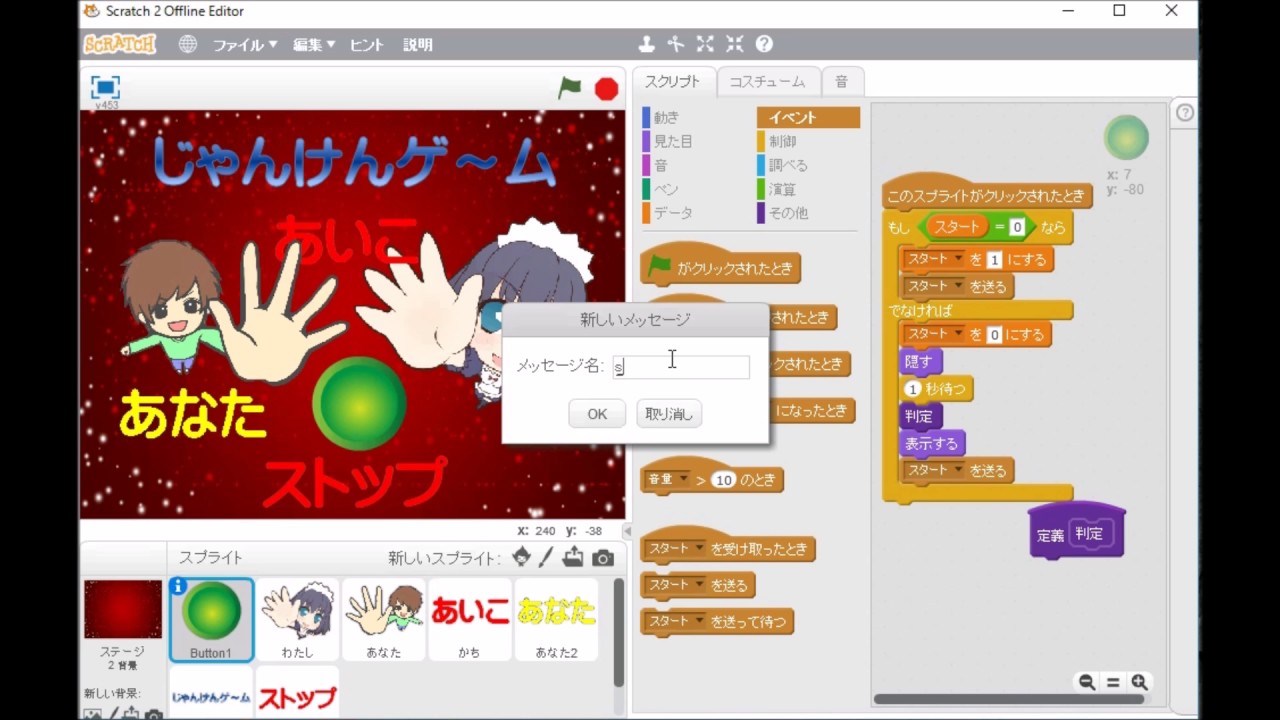Open the tips panel question-mark at right edge
The image size is (1280, 720).
(x=1184, y=113)
